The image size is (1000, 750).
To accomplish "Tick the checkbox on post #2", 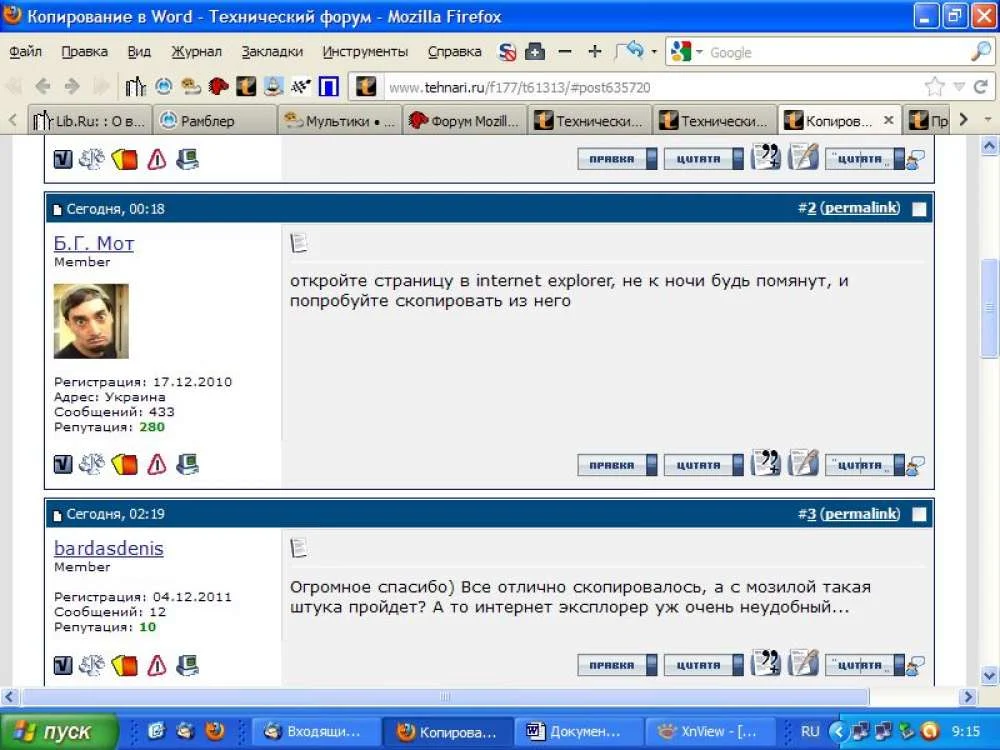I will (x=919, y=209).
